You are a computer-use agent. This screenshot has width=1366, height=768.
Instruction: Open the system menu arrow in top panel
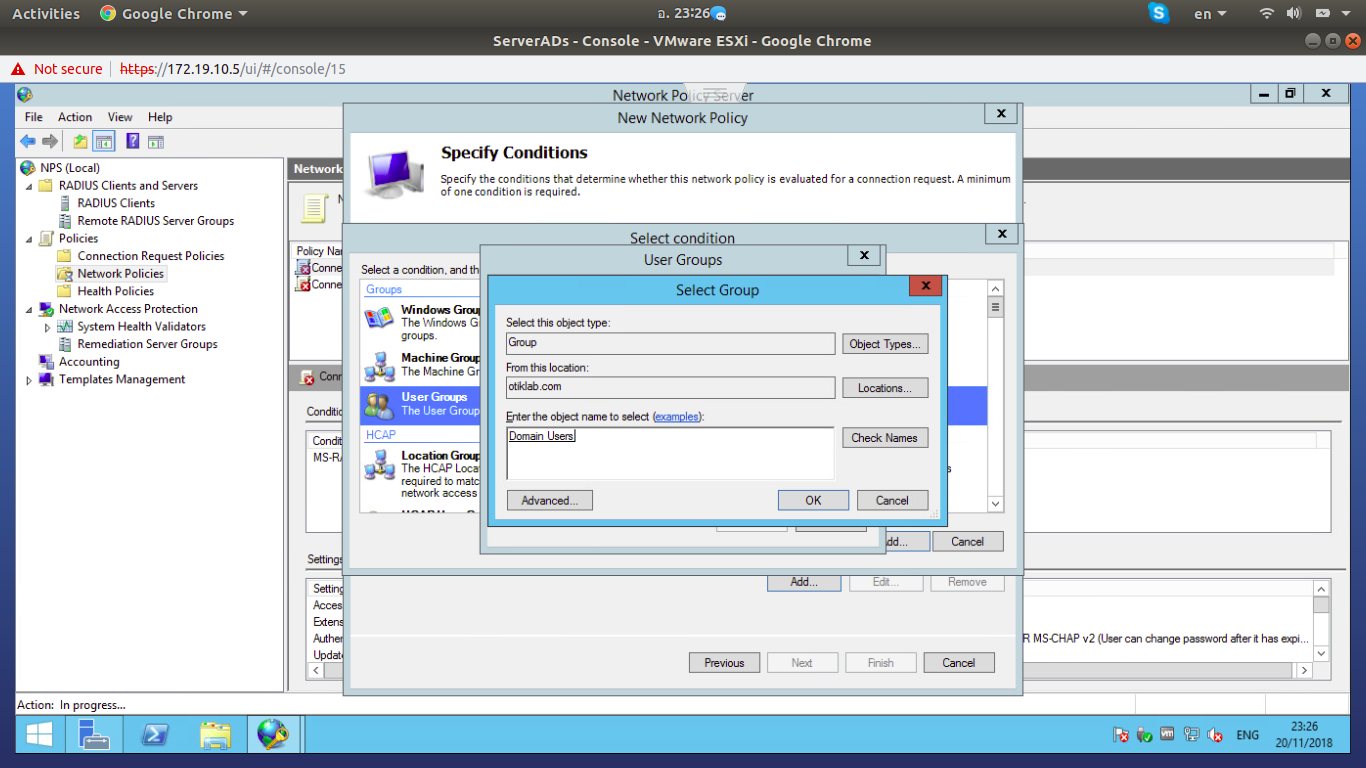click(x=1348, y=14)
